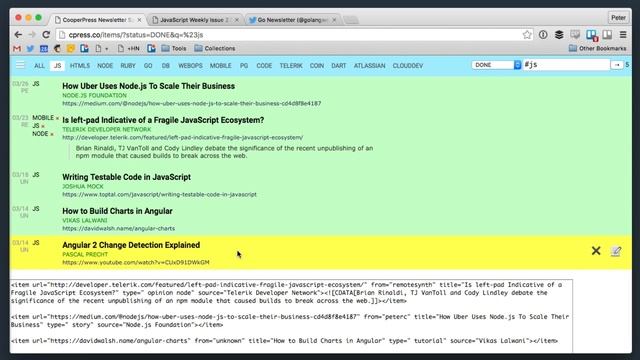The height and width of the screenshot is (360, 640).
Task: Open the Gmail bookmark
Action: click(x=17, y=49)
